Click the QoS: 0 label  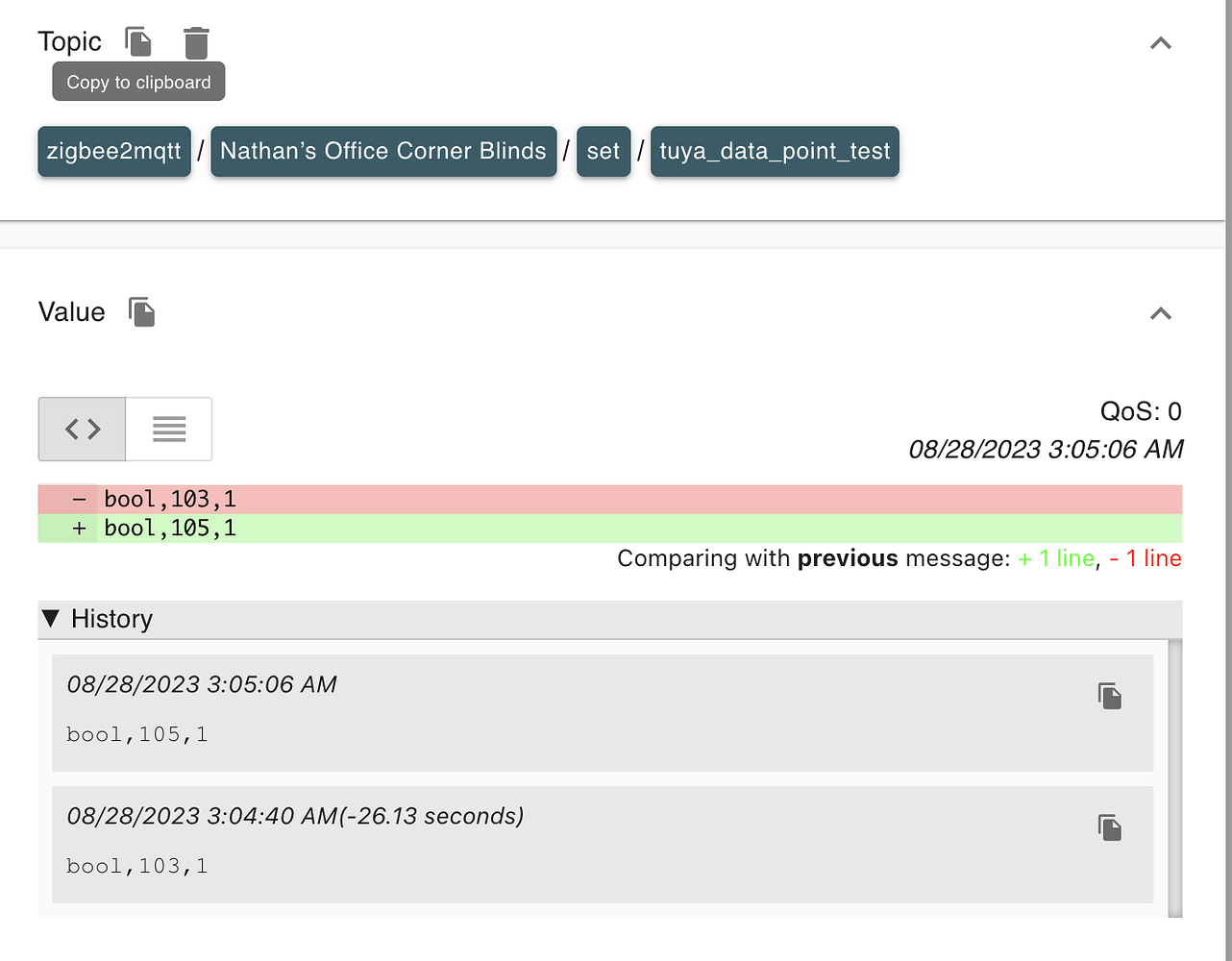(1141, 411)
